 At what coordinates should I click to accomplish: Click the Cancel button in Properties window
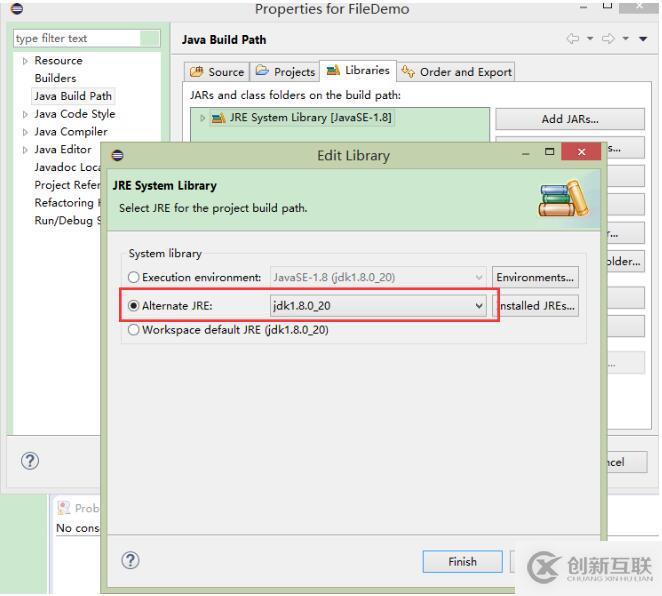click(x=627, y=462)
